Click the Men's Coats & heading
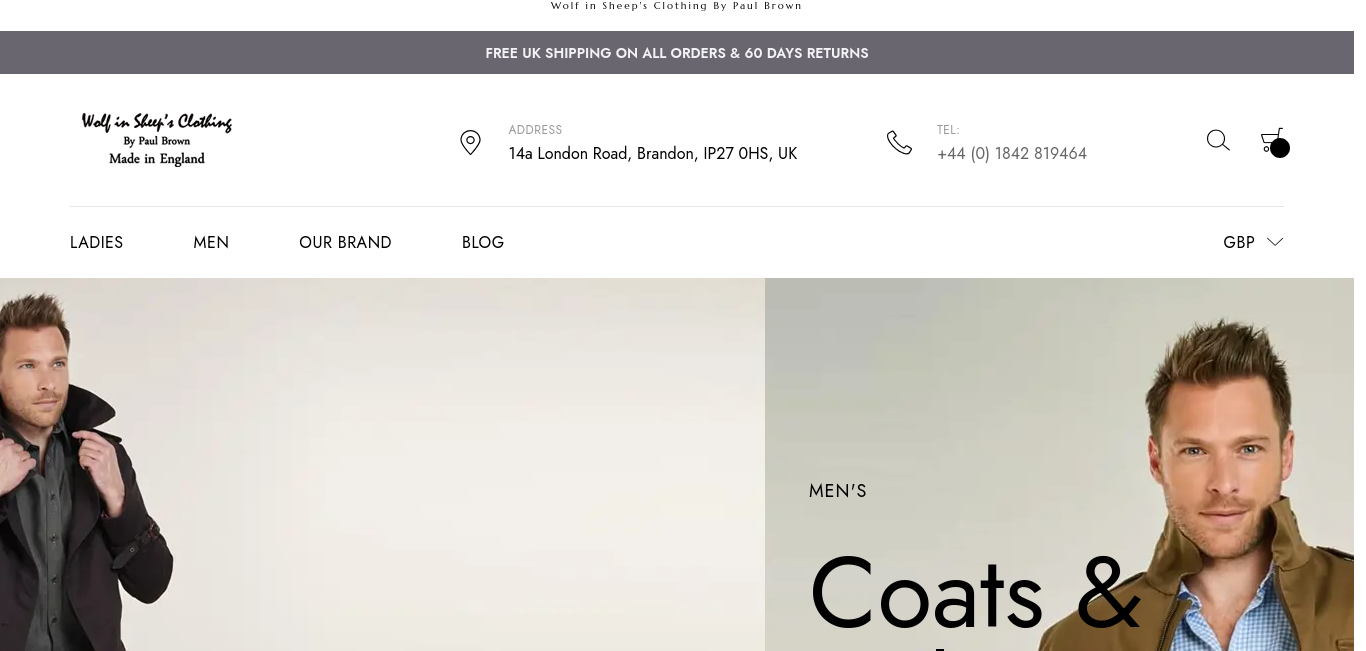1366x651 pixels. coord(975,594)
